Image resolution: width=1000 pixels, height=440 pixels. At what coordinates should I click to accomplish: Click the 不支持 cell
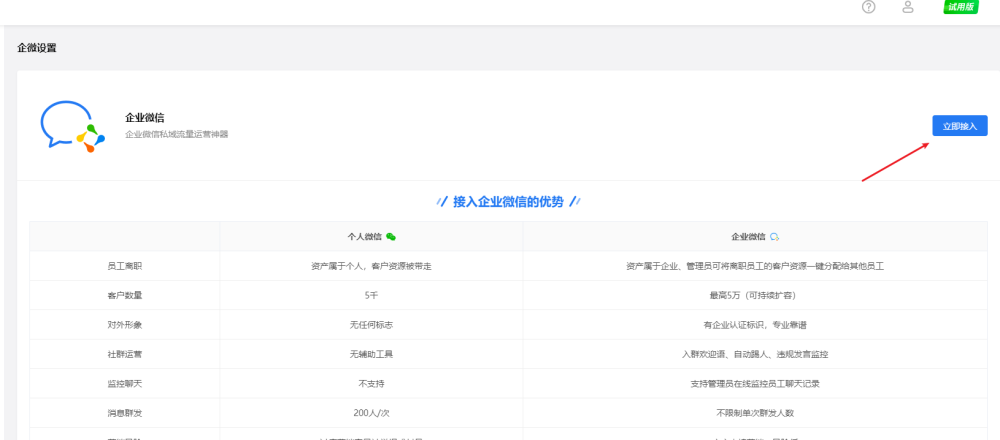tap(371, 384)
